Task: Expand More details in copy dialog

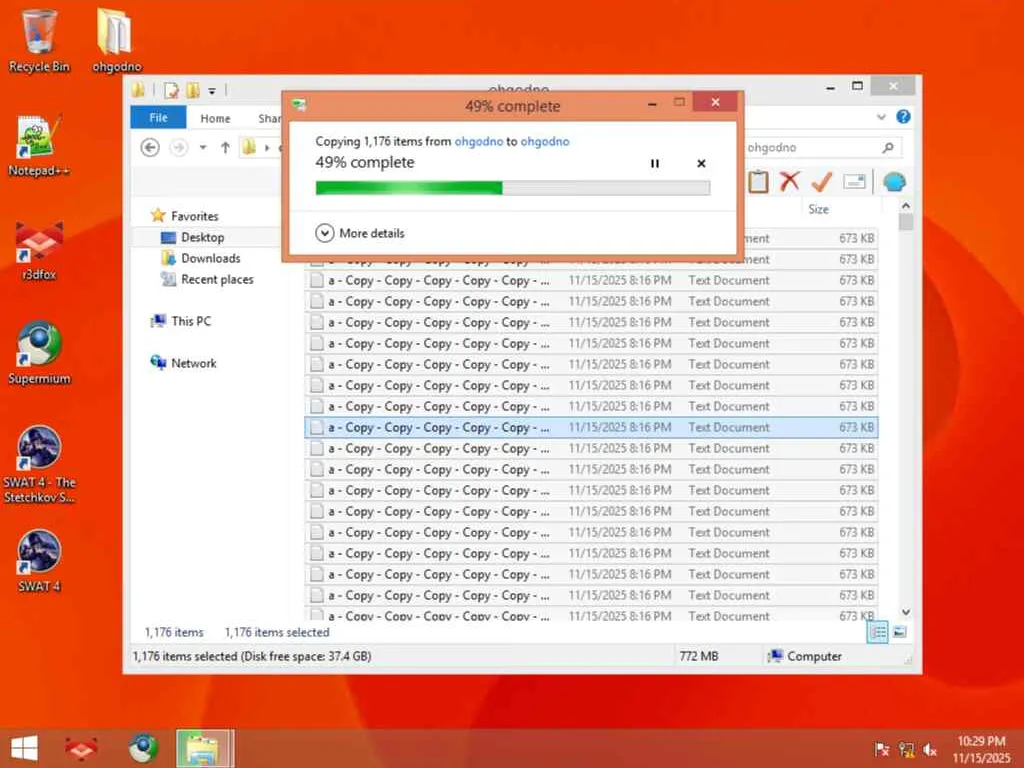Action: pos(360,233)
